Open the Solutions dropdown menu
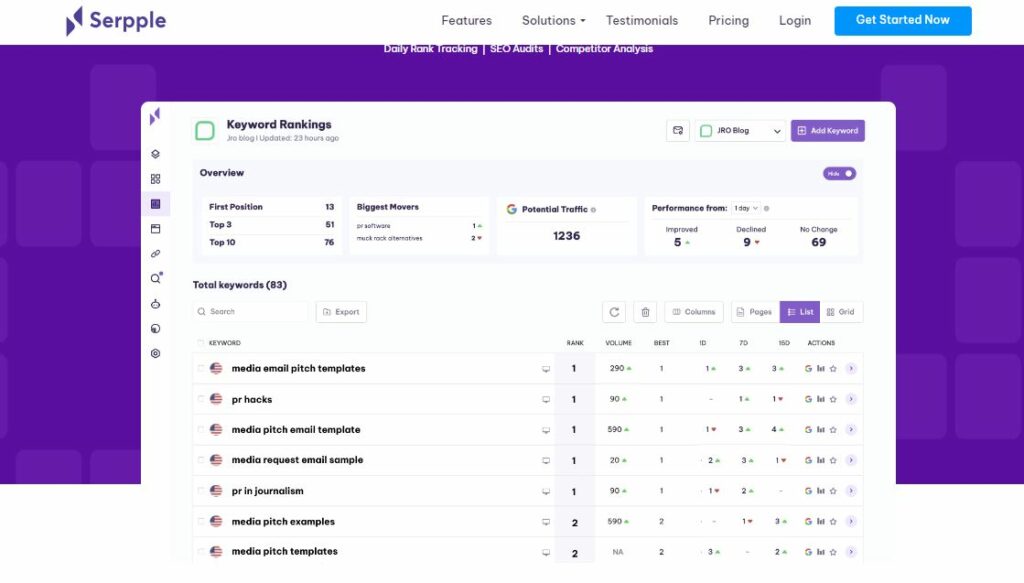 tap(553, 21)
